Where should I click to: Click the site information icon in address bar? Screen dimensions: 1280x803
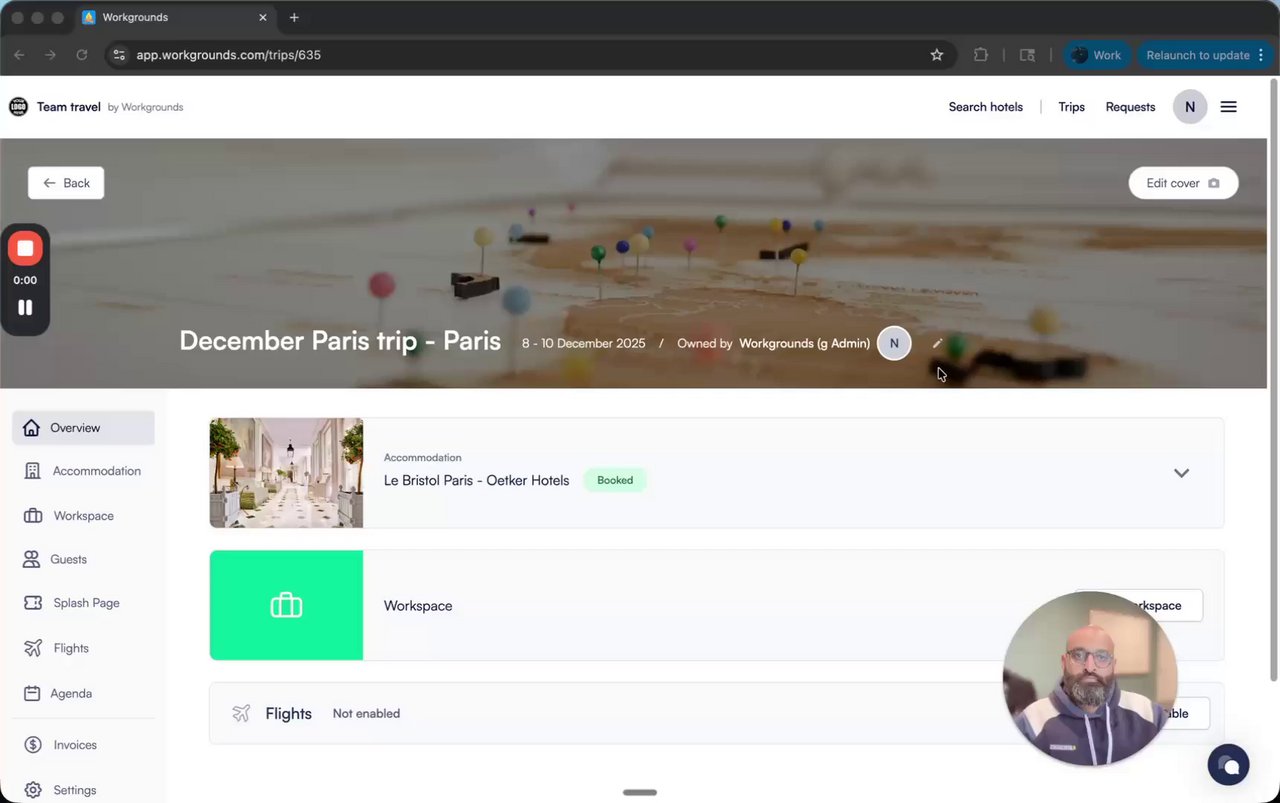tap(119, 55)
